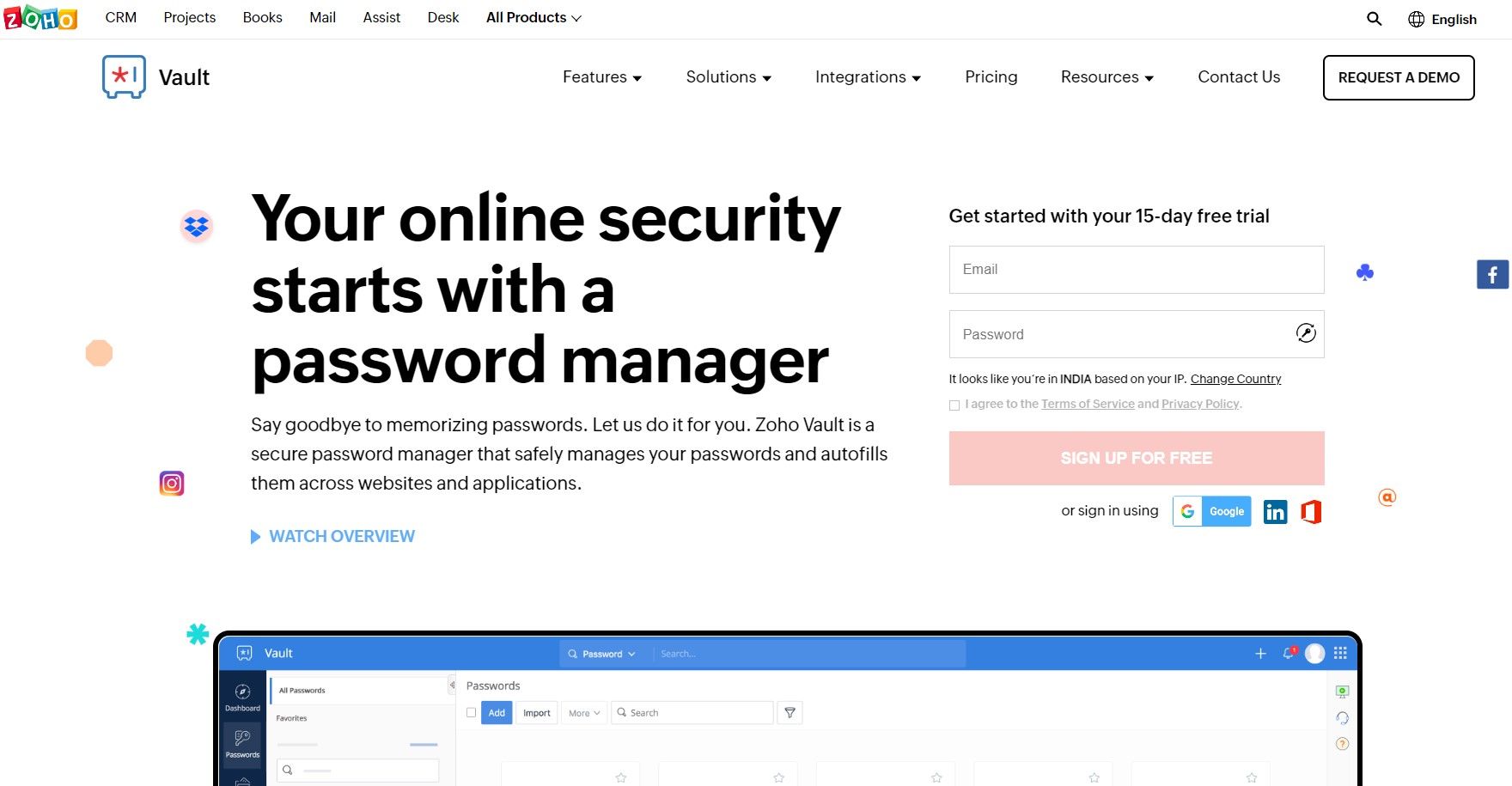Open the Password search-type dropdown in preview

[x=602, y=654]
